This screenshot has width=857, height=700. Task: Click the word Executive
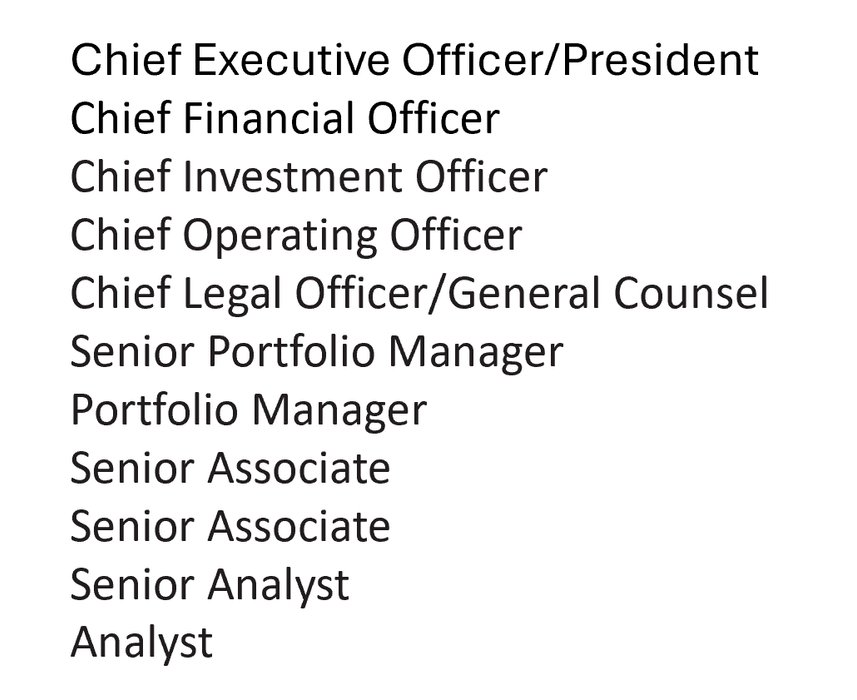[291, 60]
